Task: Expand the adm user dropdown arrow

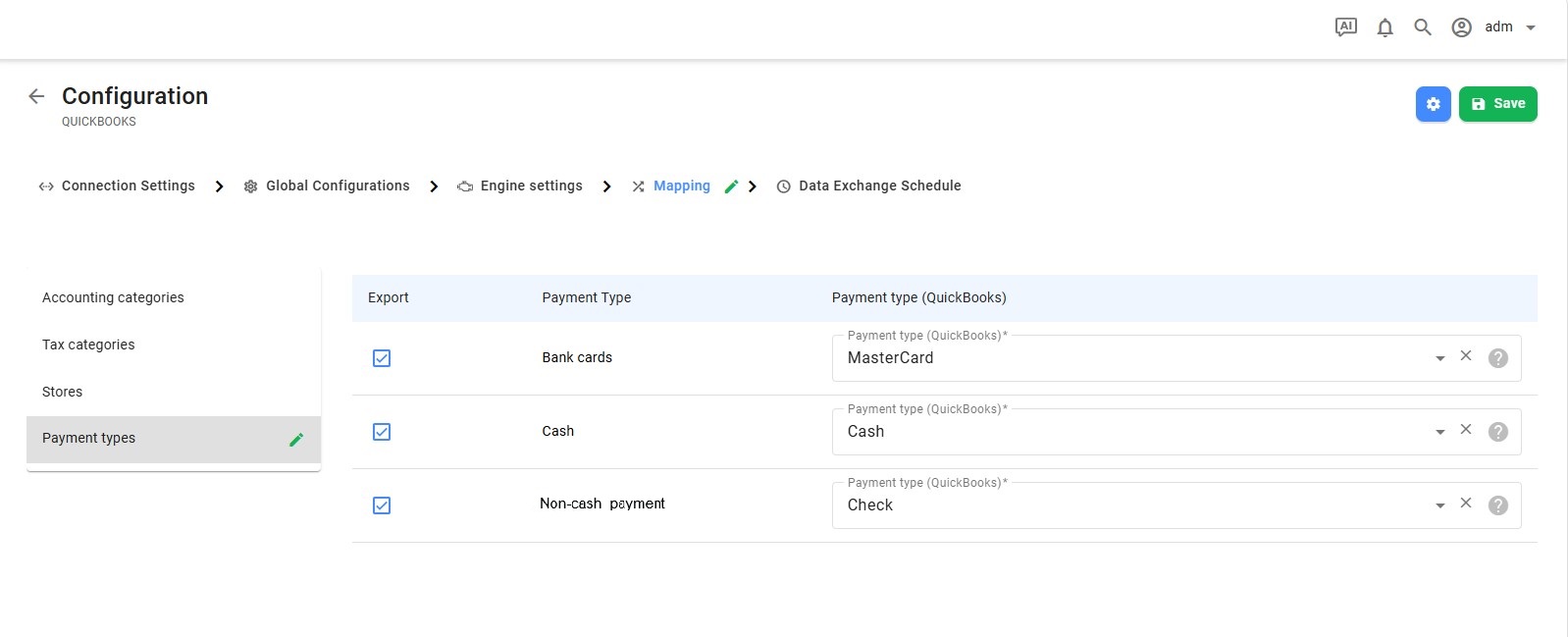Action: (x=1531, y=28)
